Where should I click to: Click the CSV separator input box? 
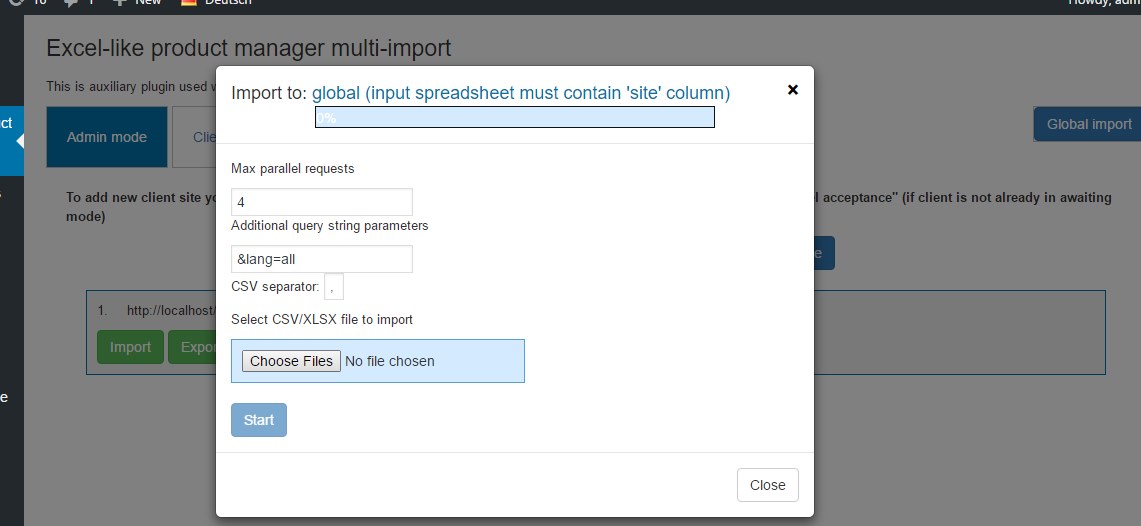(x=334, y=287)
